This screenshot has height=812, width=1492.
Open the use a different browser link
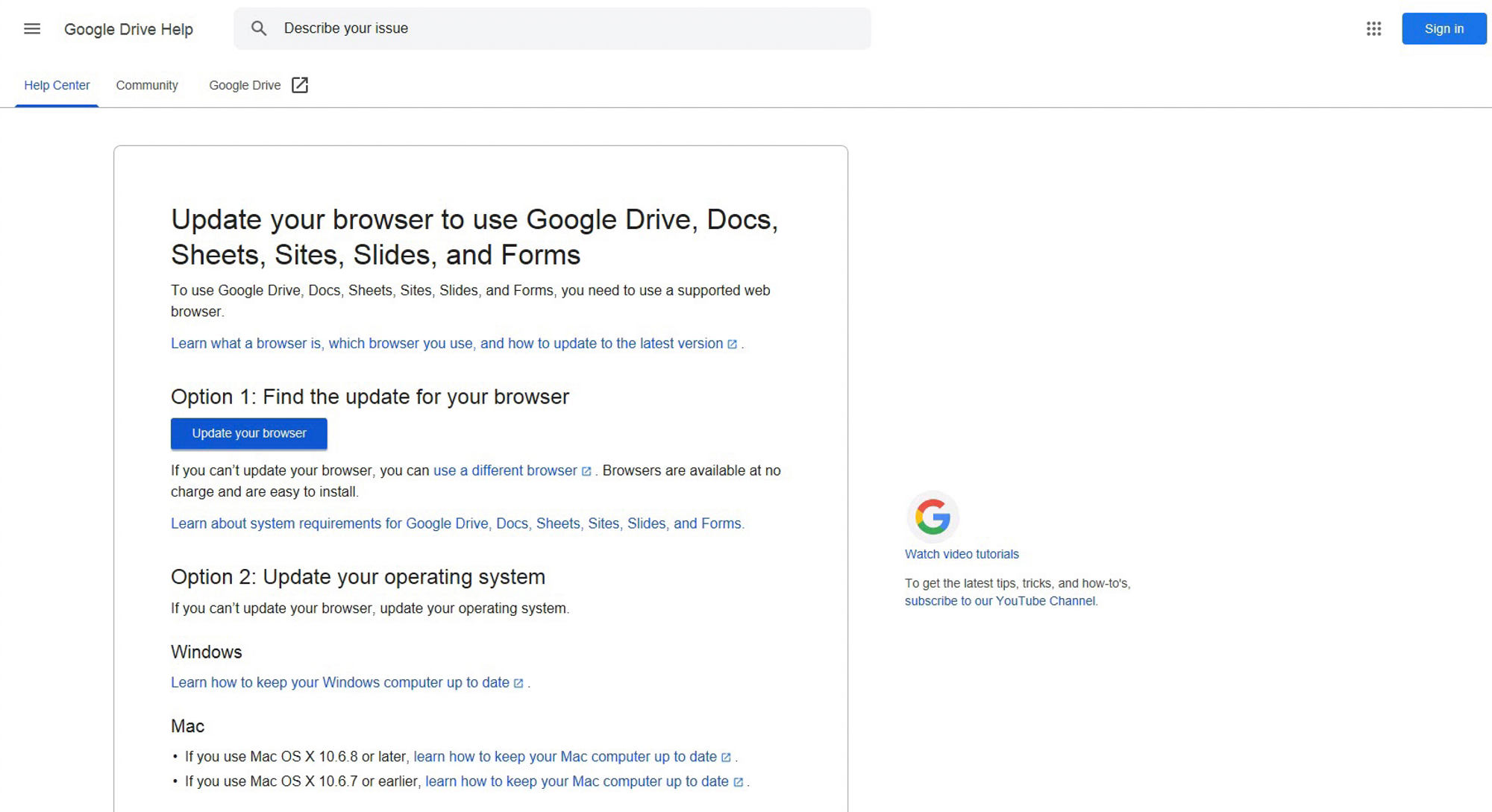coord(505,470)
